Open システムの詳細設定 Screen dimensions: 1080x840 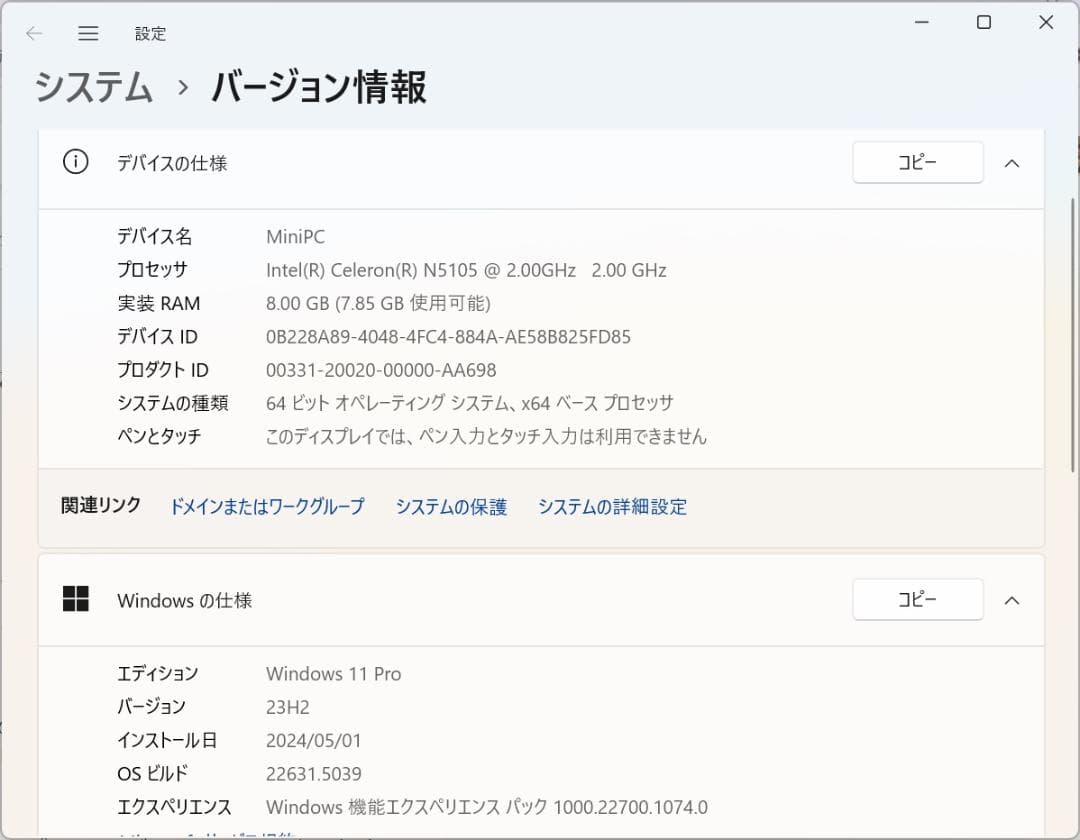click(x=612, y=507)
